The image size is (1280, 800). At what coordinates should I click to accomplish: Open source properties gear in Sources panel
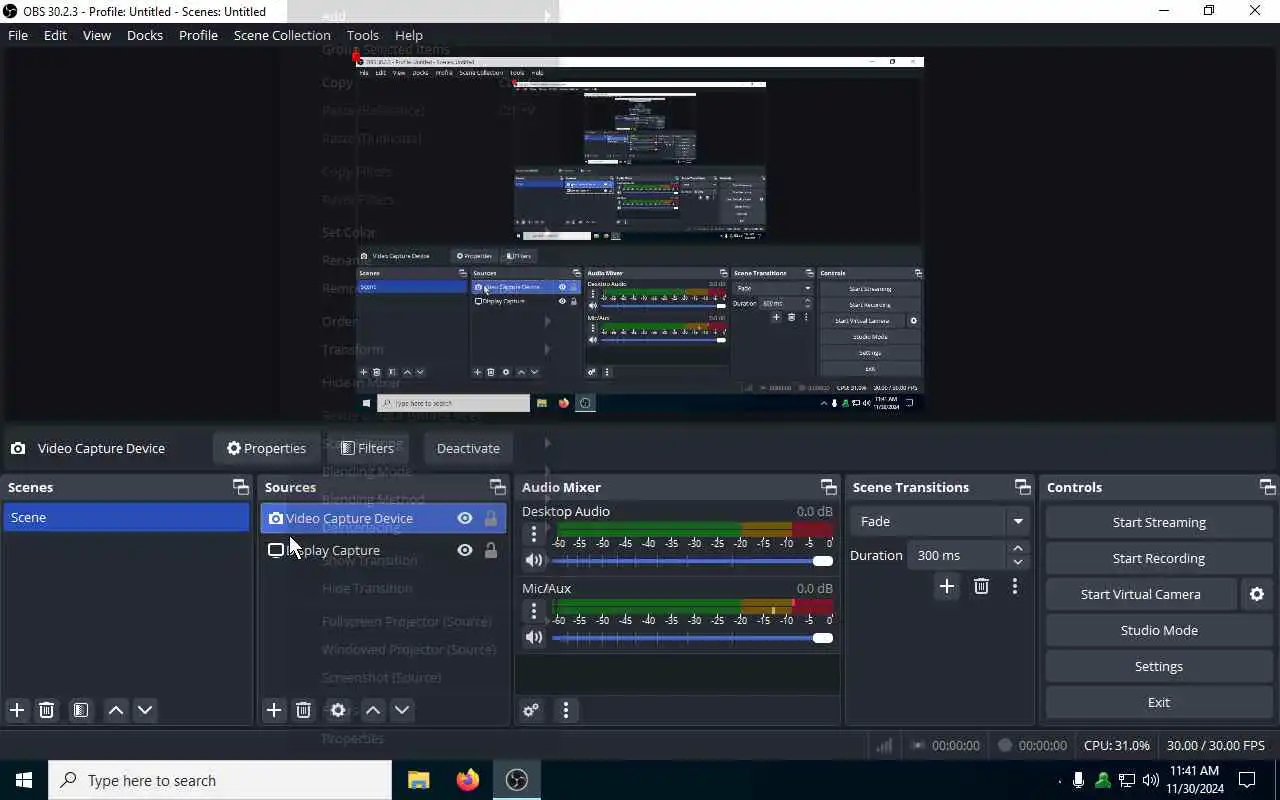338,710
